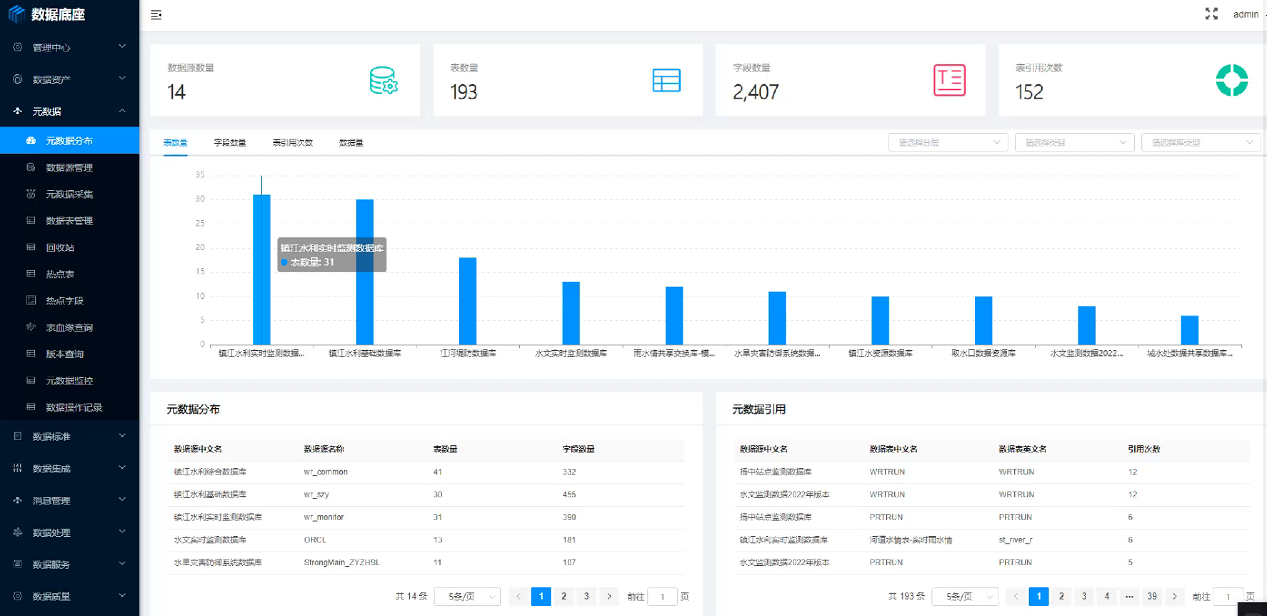Collapse the sidebar using the hamburger icon
This screenshot has height=616, width=1267.
(156, 15)
